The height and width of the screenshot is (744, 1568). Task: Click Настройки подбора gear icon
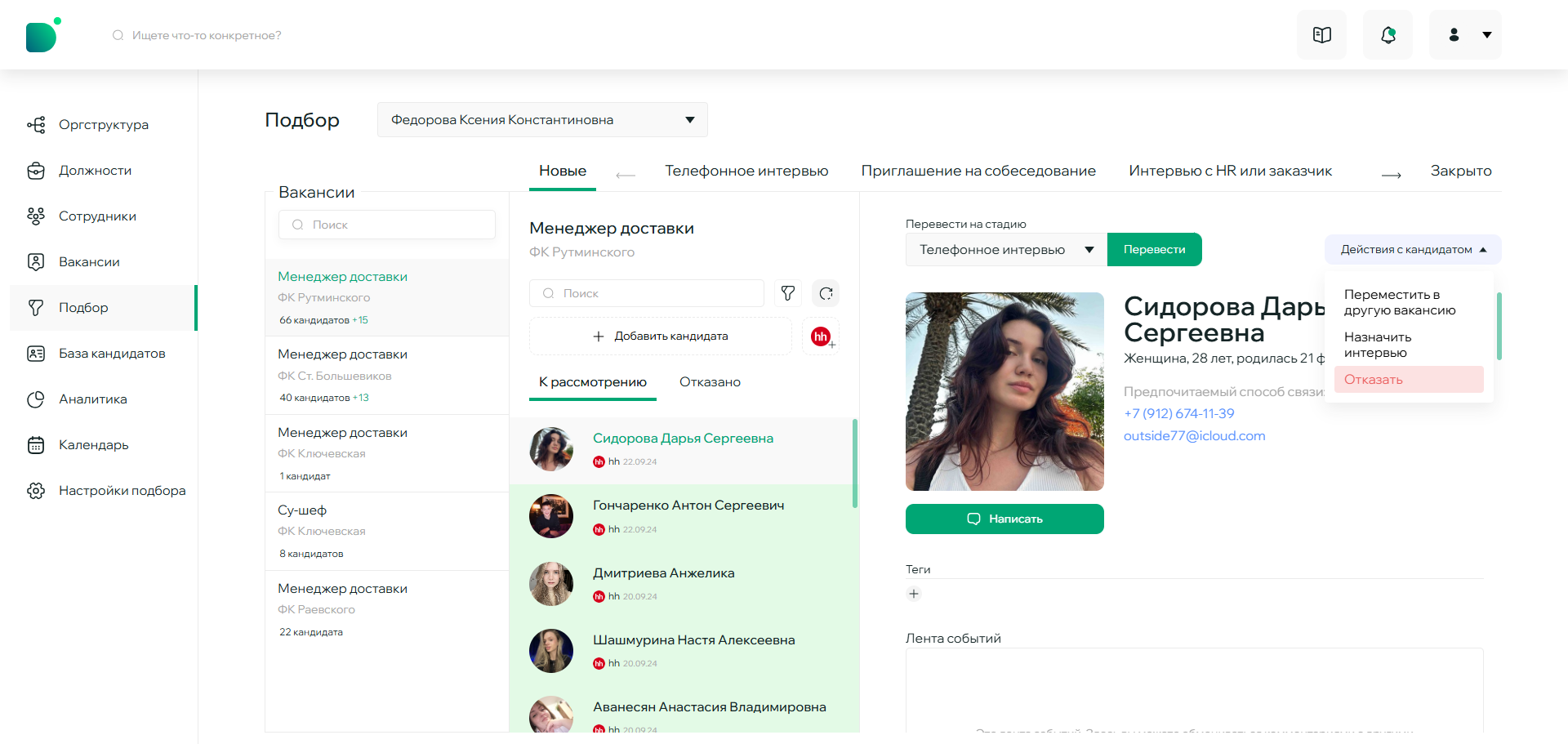click(36, 491)
